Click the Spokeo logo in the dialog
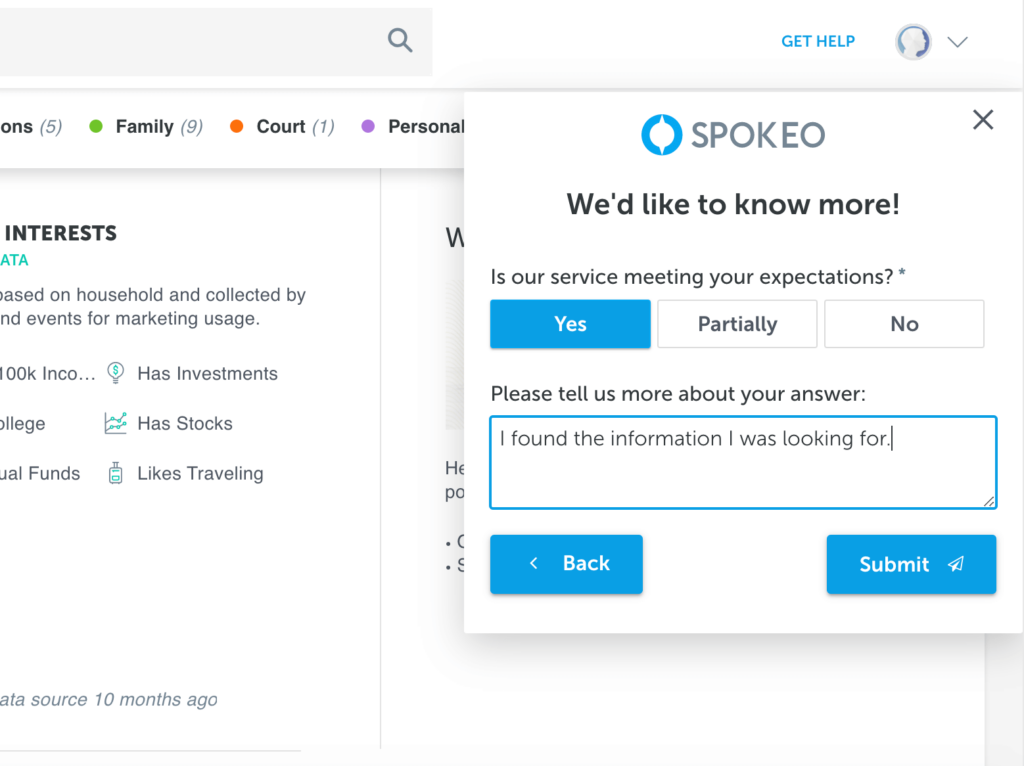1024x766 pixels. tap(732, 134)
